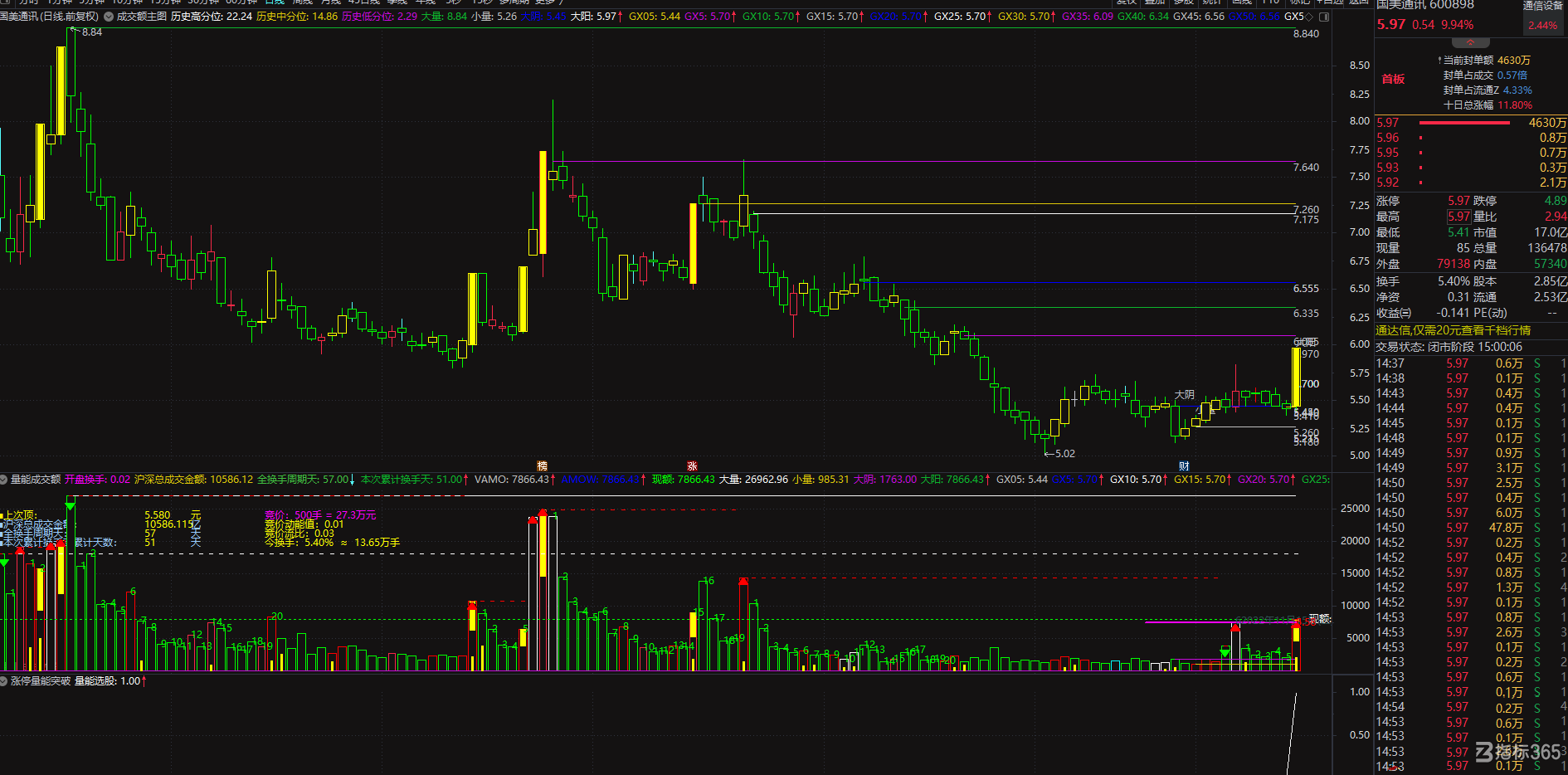Click the 封单占成交 0.57倍 value
The width and height of the screenshot is (1568, 775).
[x=1512, y=76]
